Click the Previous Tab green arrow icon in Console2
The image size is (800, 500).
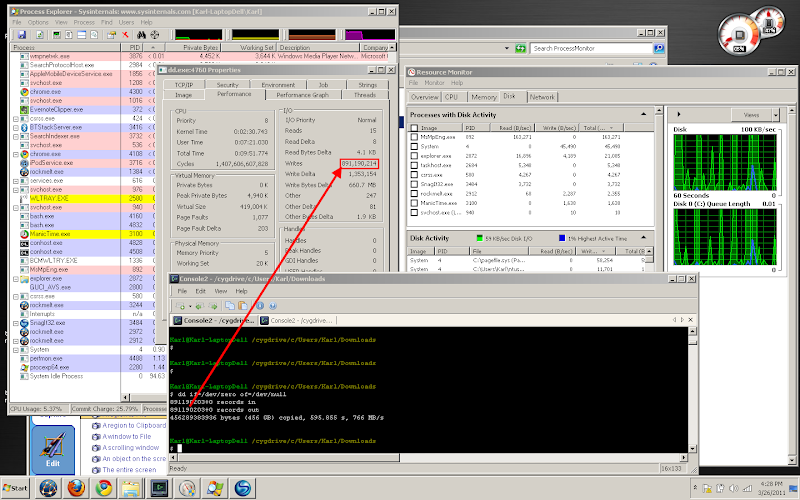coord(199,306)
